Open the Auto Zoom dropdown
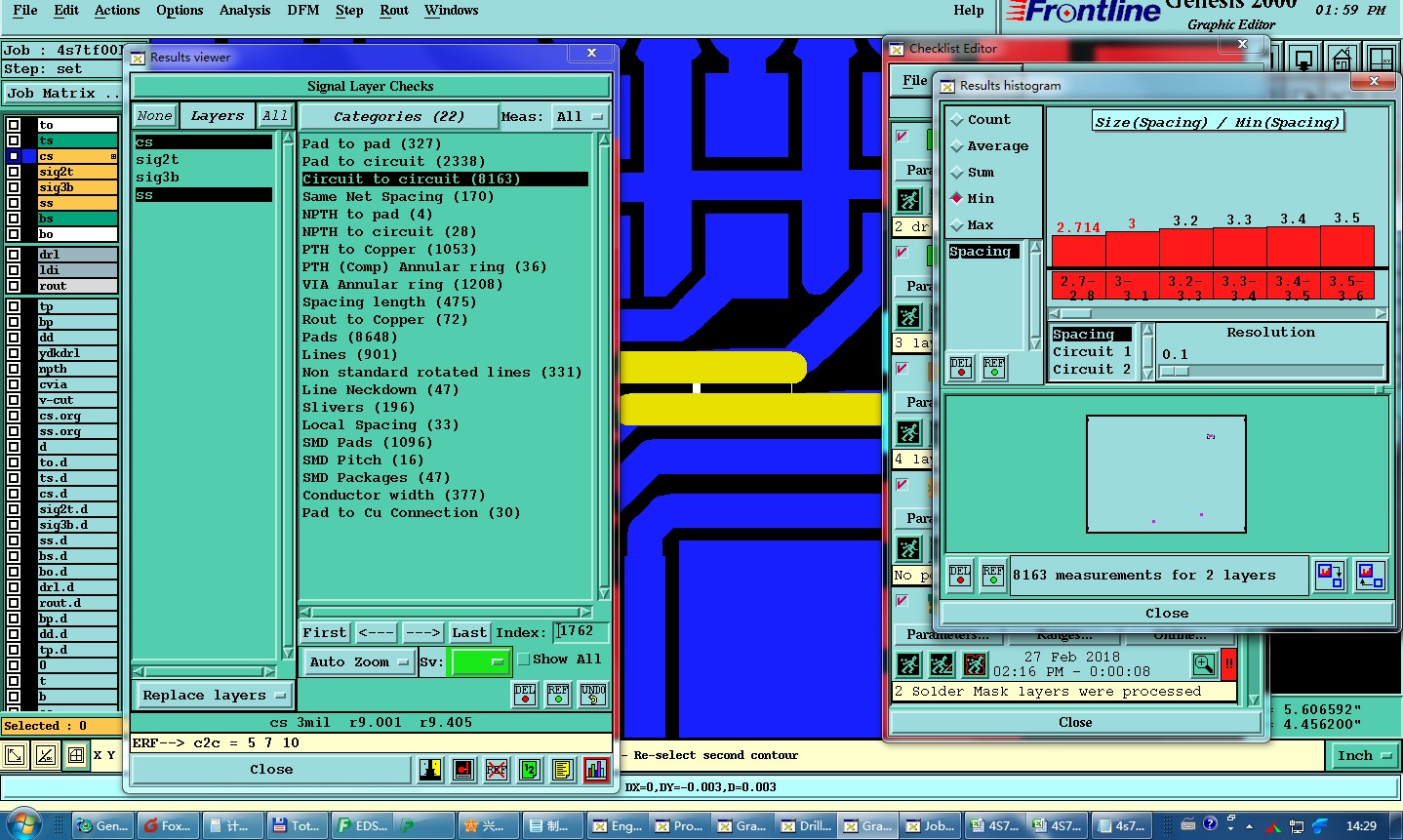 [358, 661]
